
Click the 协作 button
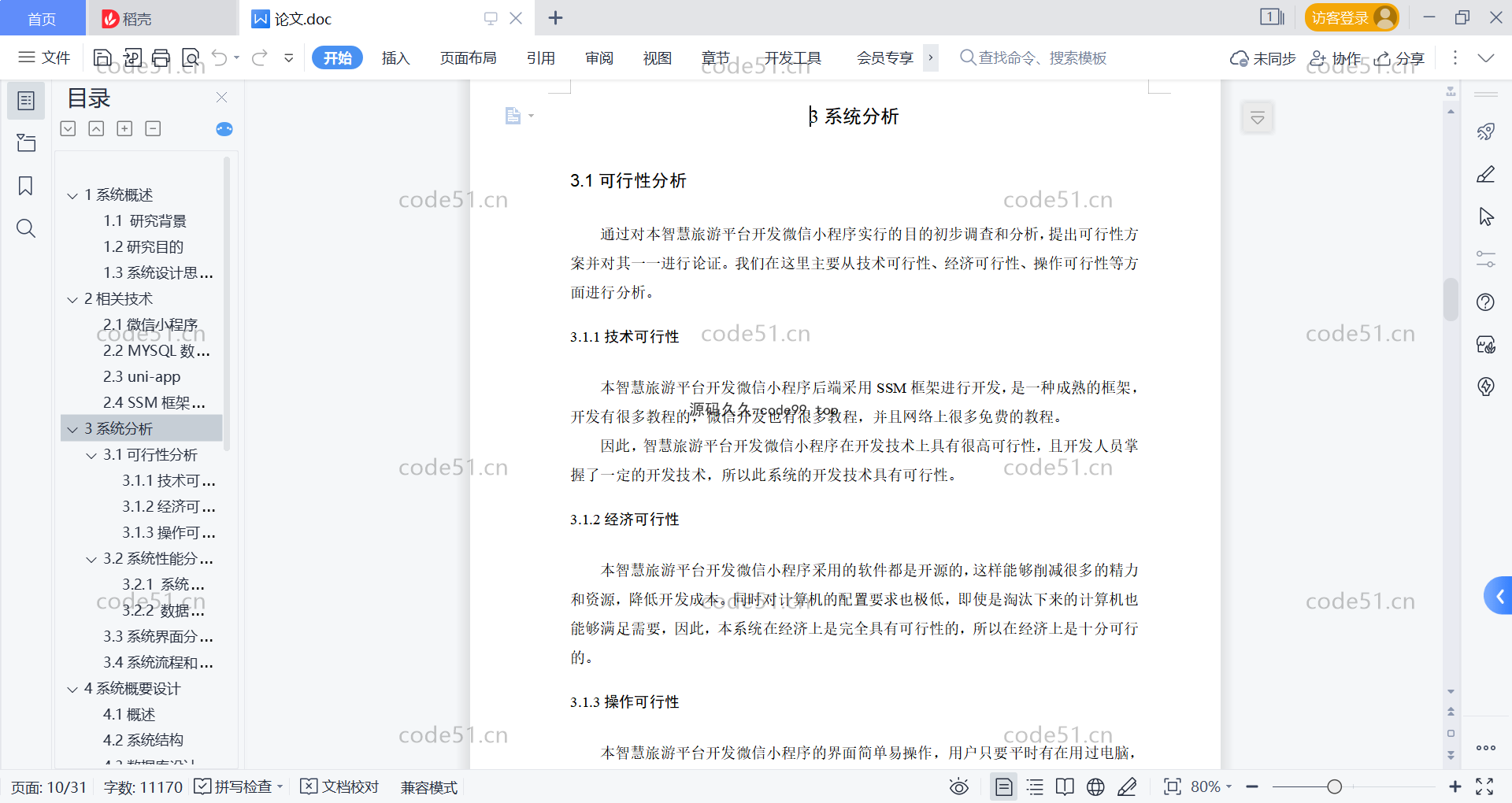click(x=1335, y=58)
